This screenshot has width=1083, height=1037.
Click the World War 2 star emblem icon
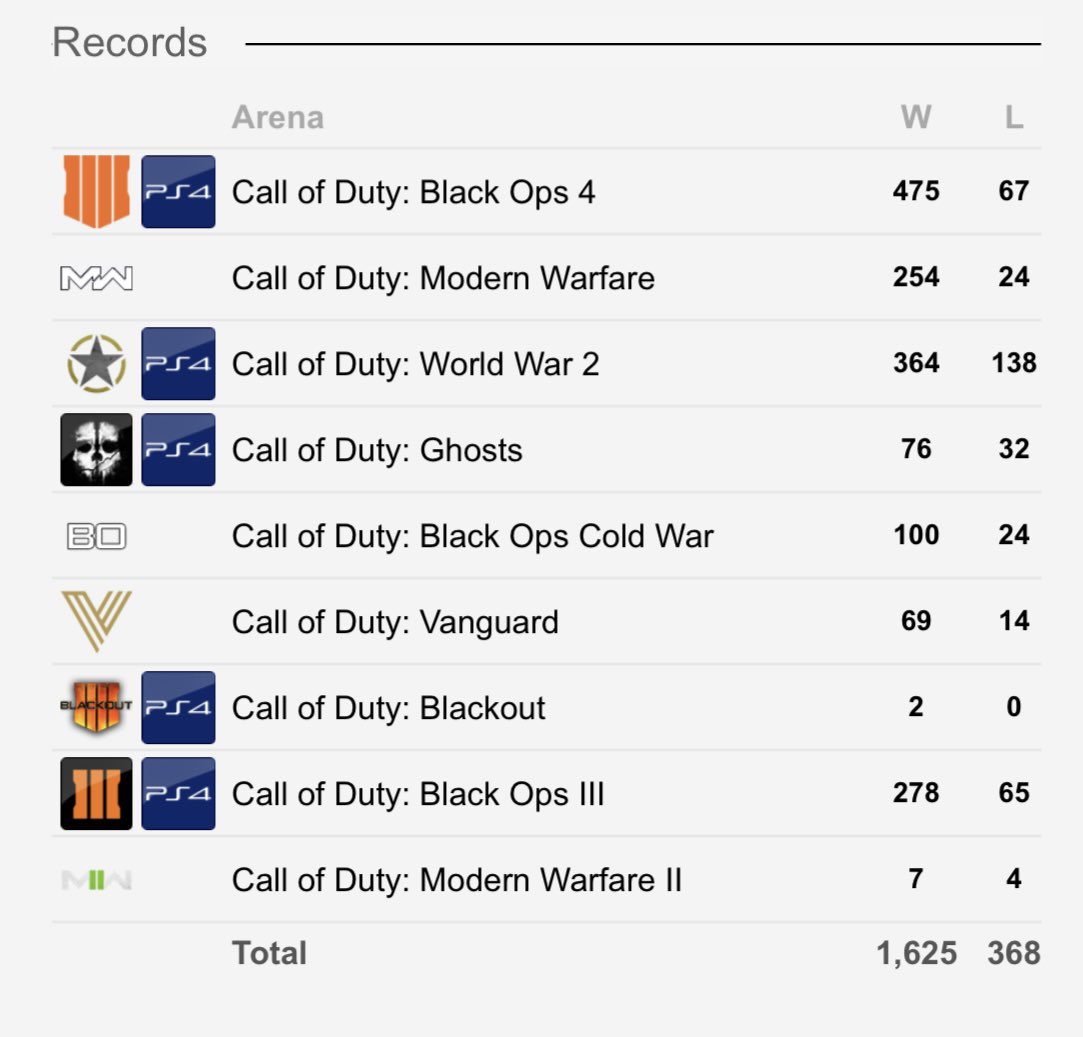pyautogui.click(x=96, y=363)
